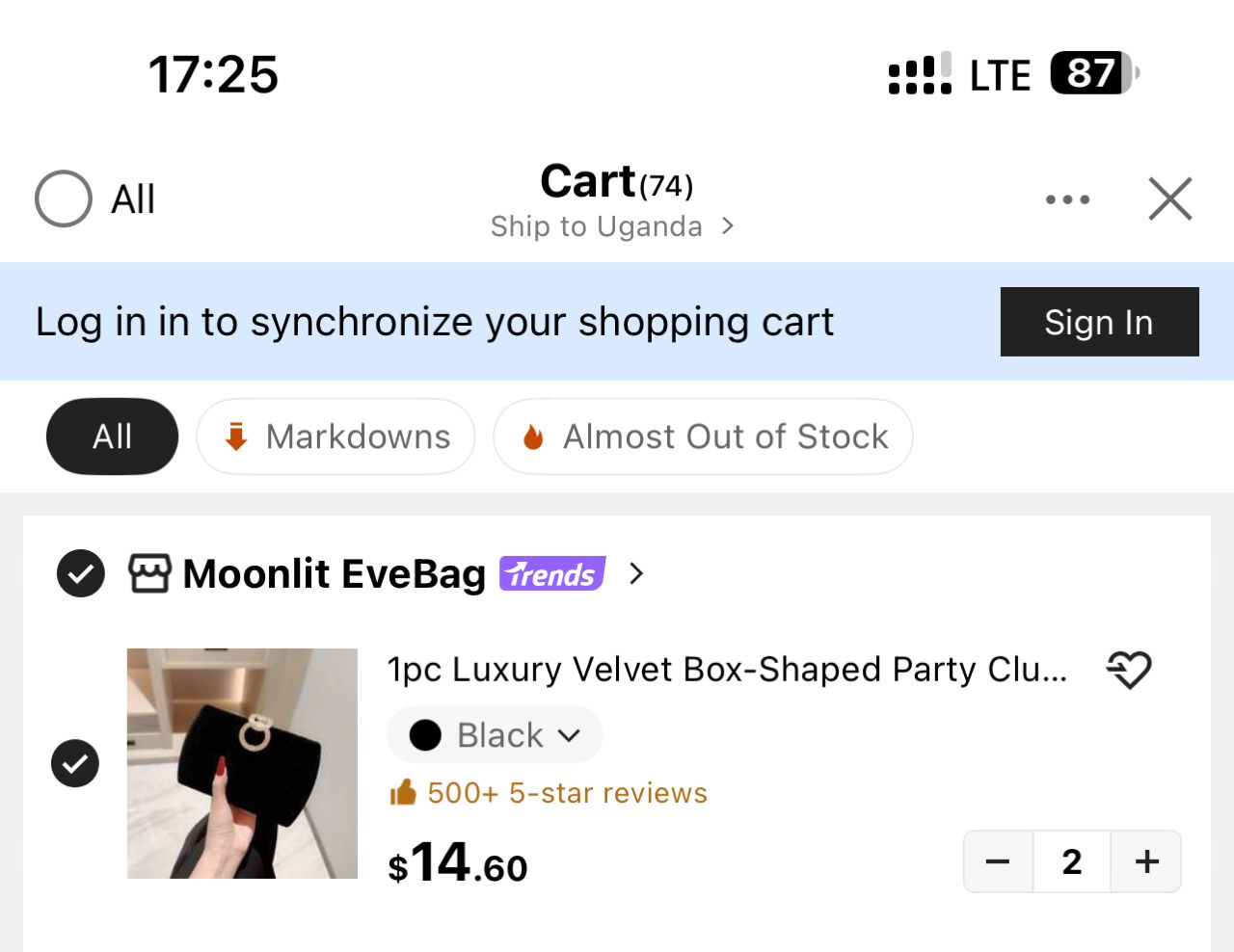Select the All filter tab
This screenshot has height=952, width=1234.
tap(112, 436)
